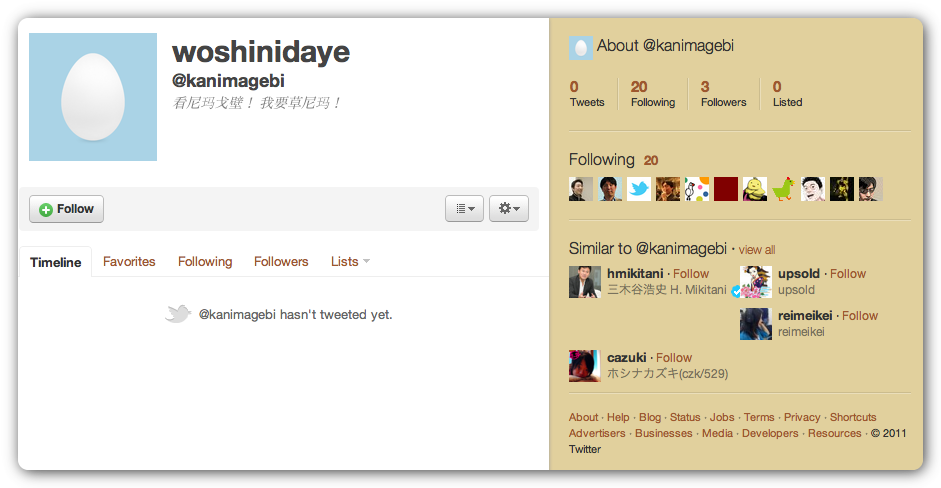Click the green plus Follow button

(x=67, y=209)
